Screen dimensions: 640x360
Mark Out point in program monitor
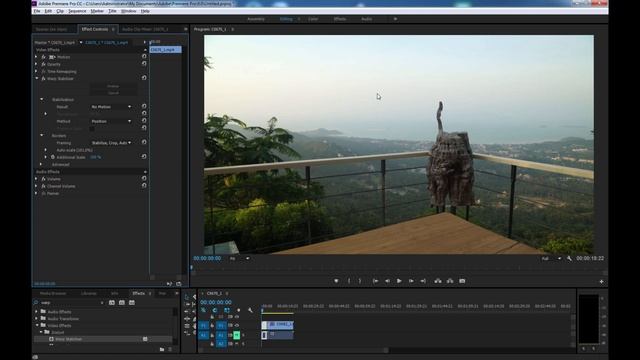click(x=360, y=281)
